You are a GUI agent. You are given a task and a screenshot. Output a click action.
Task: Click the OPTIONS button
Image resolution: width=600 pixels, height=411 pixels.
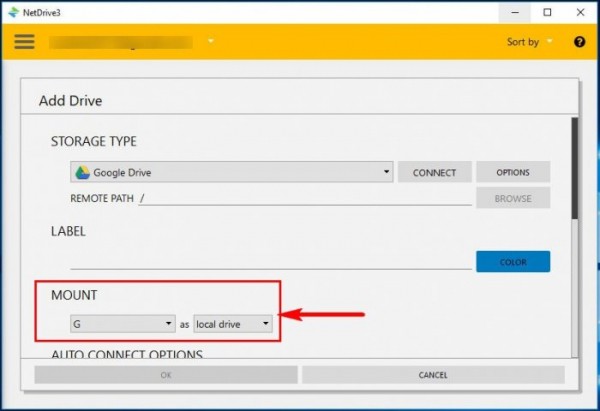tap(513, 172)
